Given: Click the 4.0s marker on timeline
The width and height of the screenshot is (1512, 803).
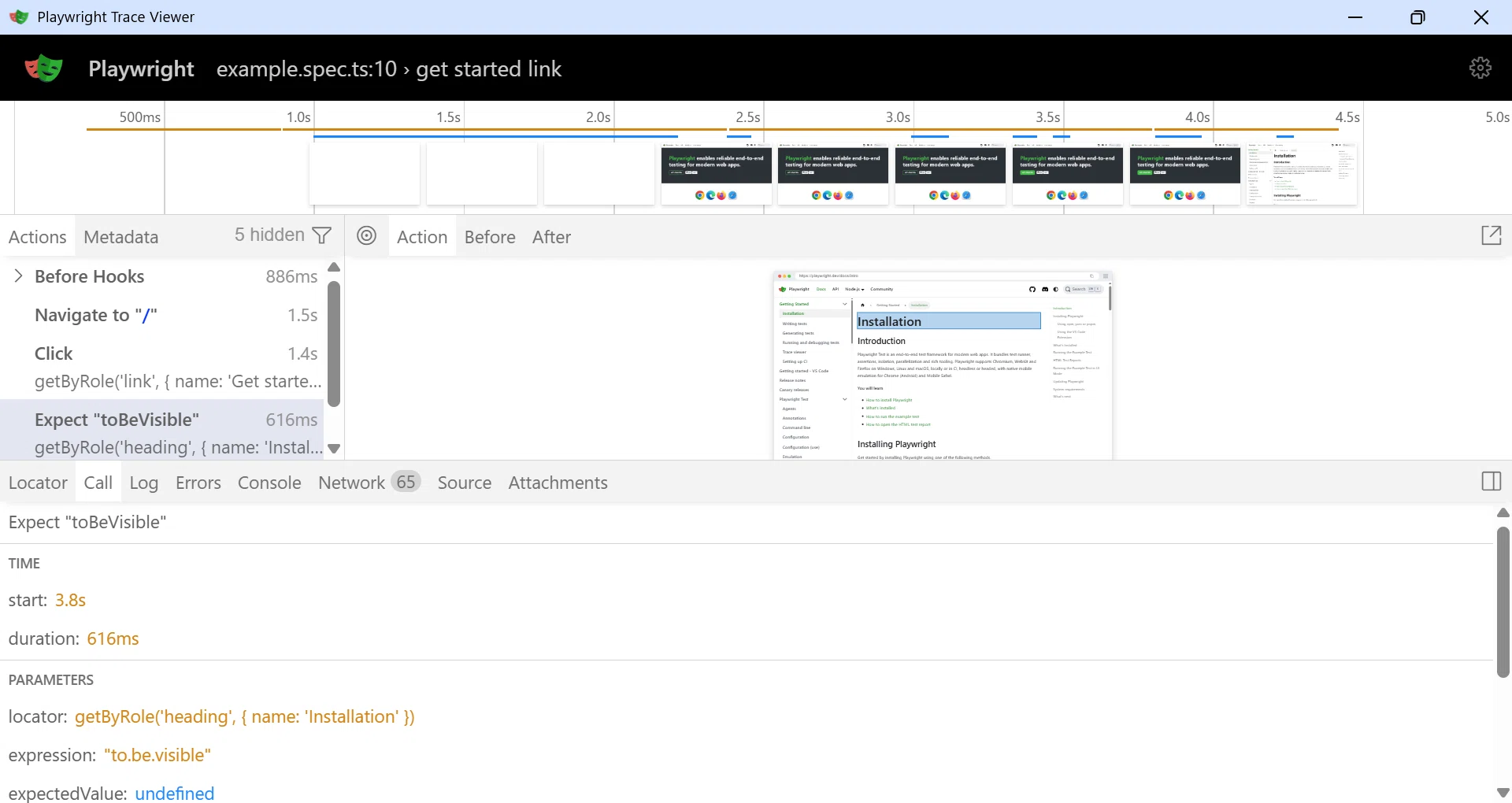Looking at the screenshot, I should (1197, 117).
